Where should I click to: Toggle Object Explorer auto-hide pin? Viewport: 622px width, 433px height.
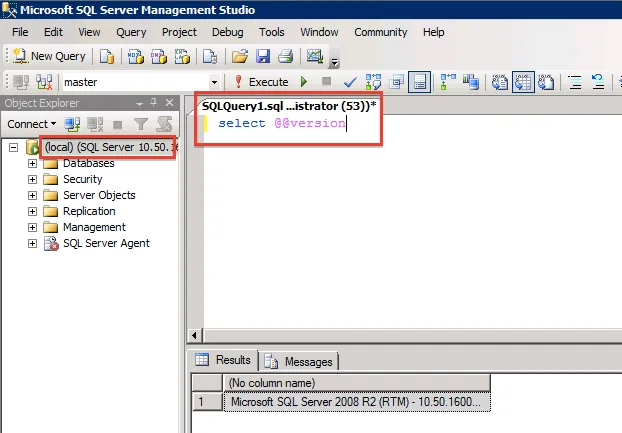[x=154, y=103]
